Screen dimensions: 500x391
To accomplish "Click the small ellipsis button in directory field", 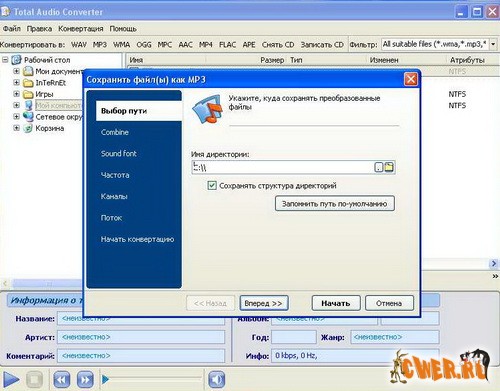I will (x=379, y=167).
